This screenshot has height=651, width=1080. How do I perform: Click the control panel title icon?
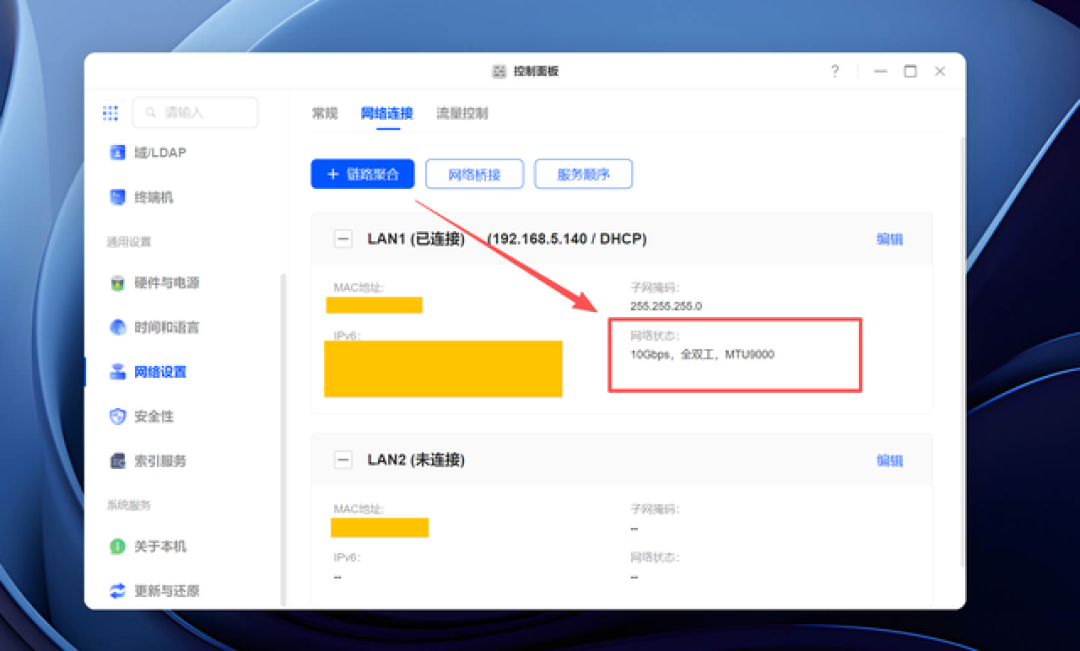(x=499, y=71)
